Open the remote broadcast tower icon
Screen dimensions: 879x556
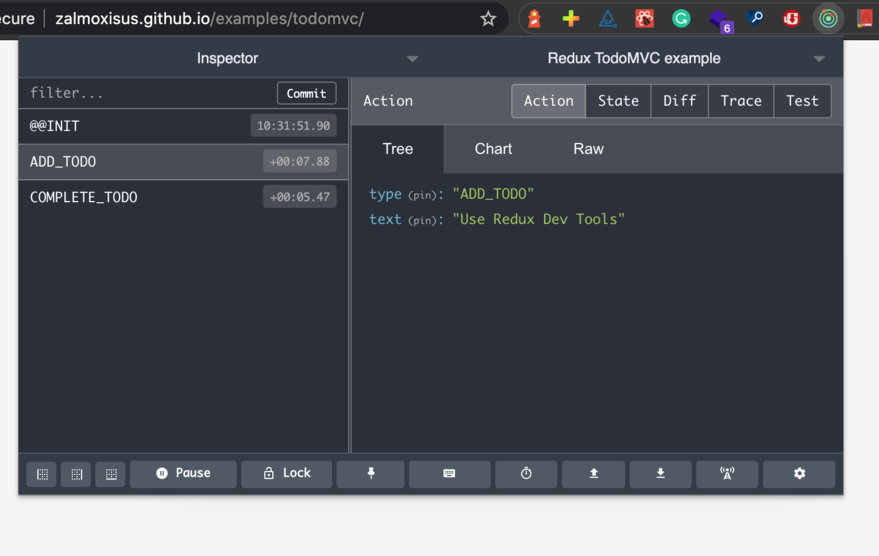(x=727, y=474)
